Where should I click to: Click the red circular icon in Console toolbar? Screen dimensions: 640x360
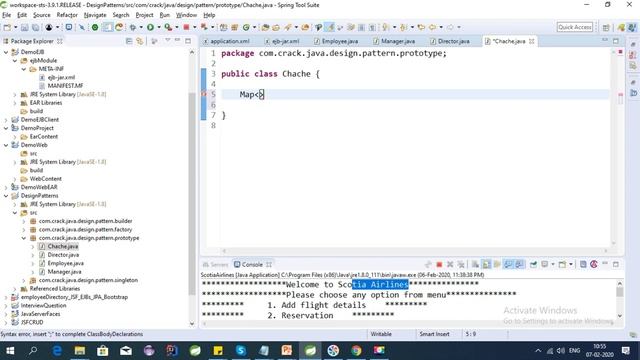click(x=594, y=264)
